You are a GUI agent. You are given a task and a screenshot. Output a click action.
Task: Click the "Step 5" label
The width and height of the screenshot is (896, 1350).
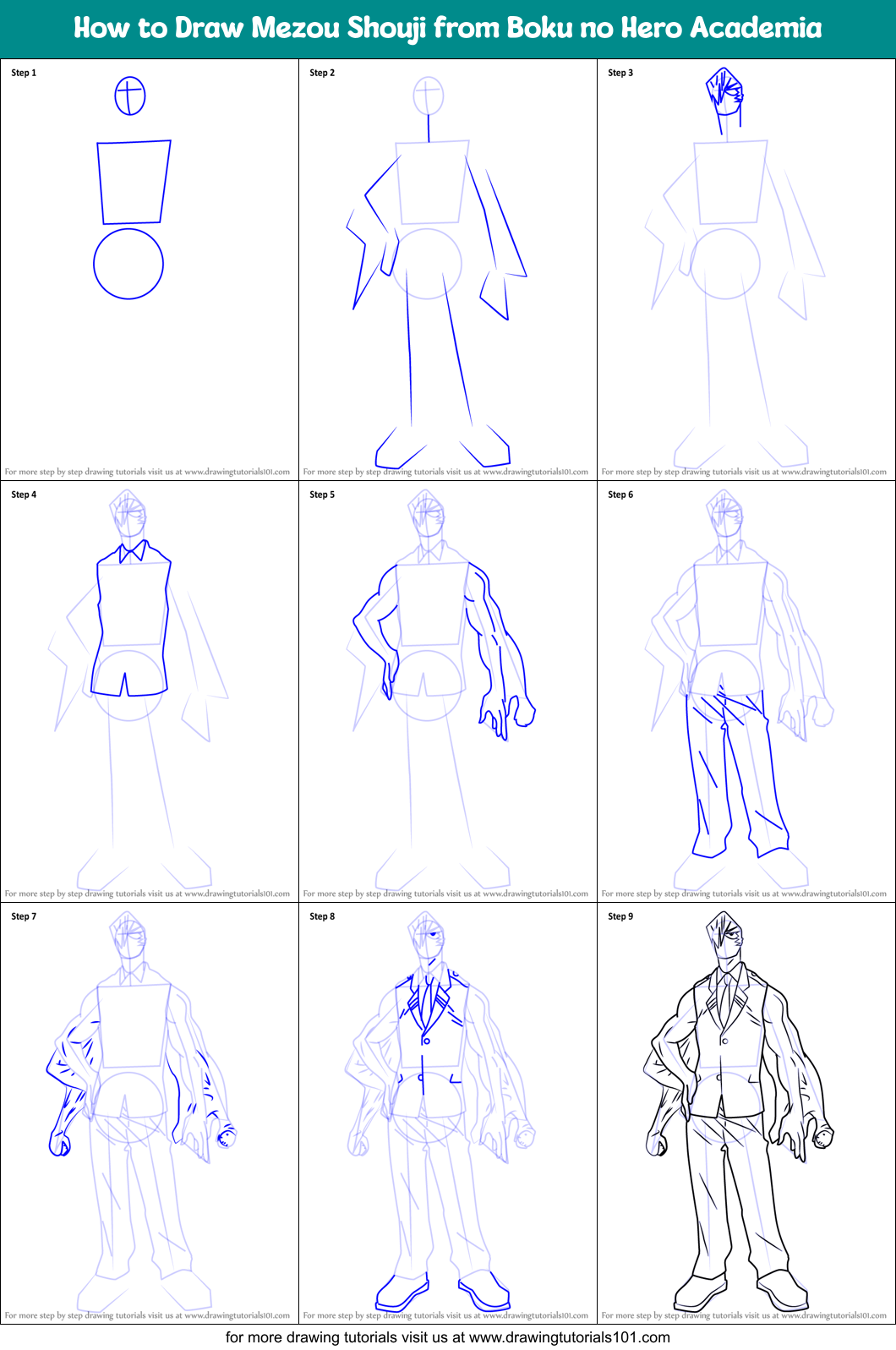click(x=322, y=495)
